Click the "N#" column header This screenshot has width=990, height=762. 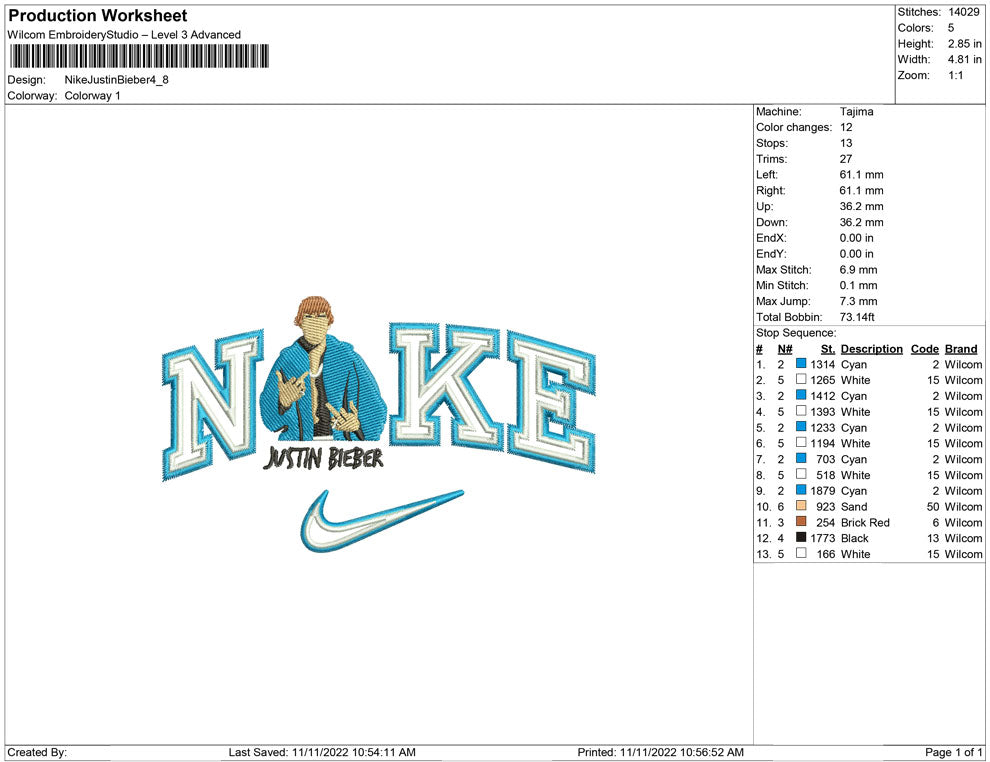click(785, 348)
